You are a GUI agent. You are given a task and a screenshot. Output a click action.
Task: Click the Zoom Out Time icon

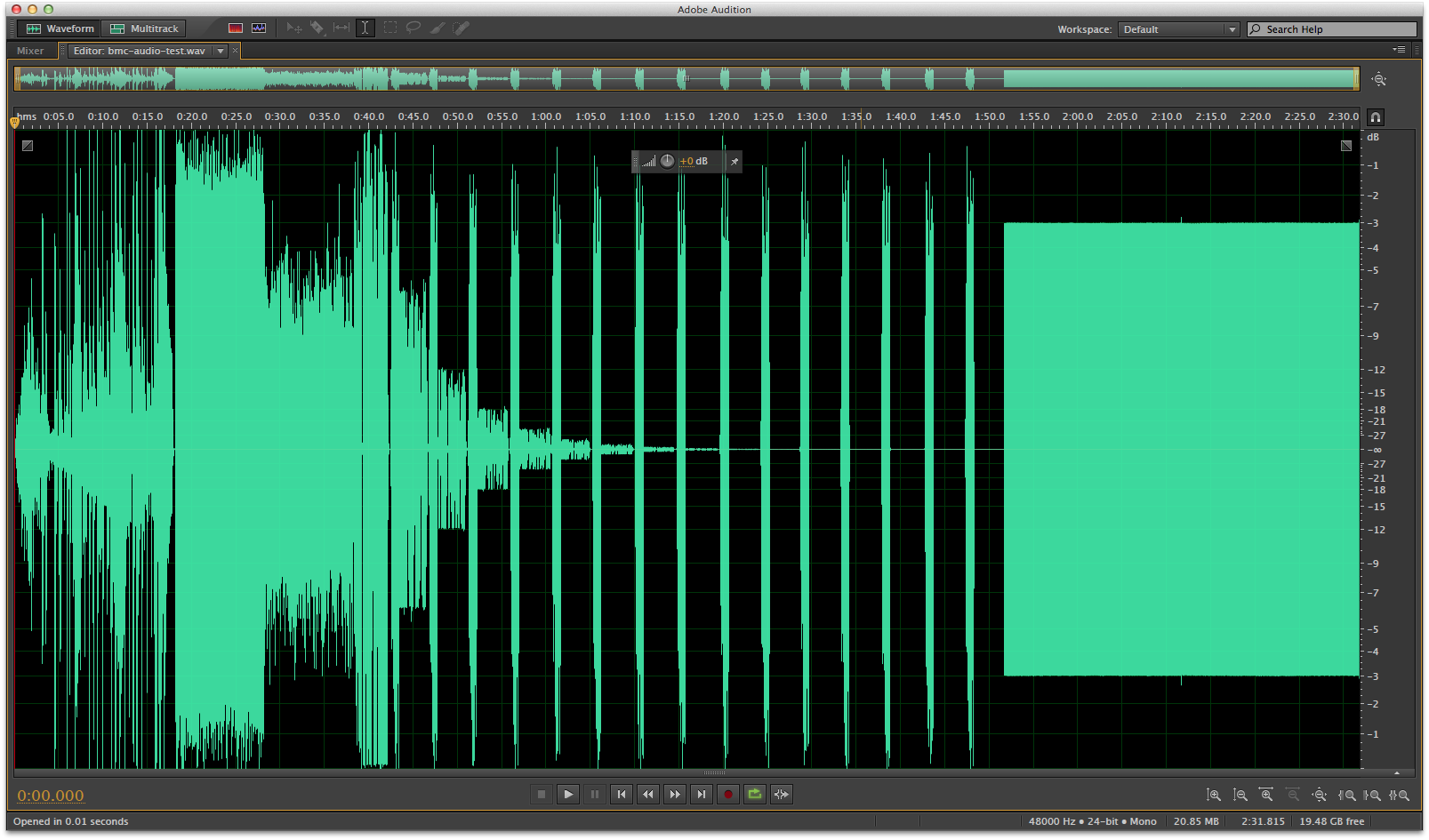pos(1293,796)
